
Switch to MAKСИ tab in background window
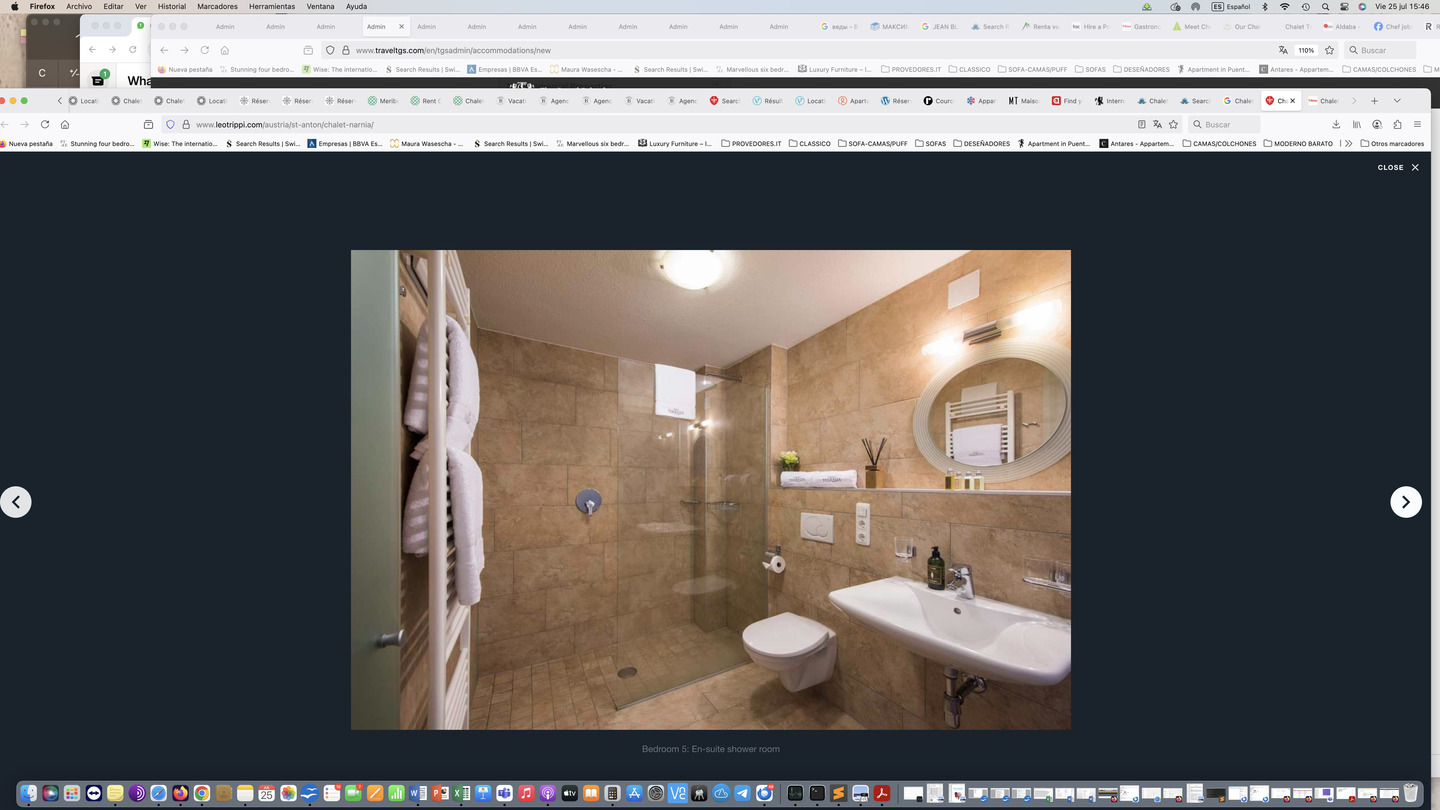coord(889,27)
